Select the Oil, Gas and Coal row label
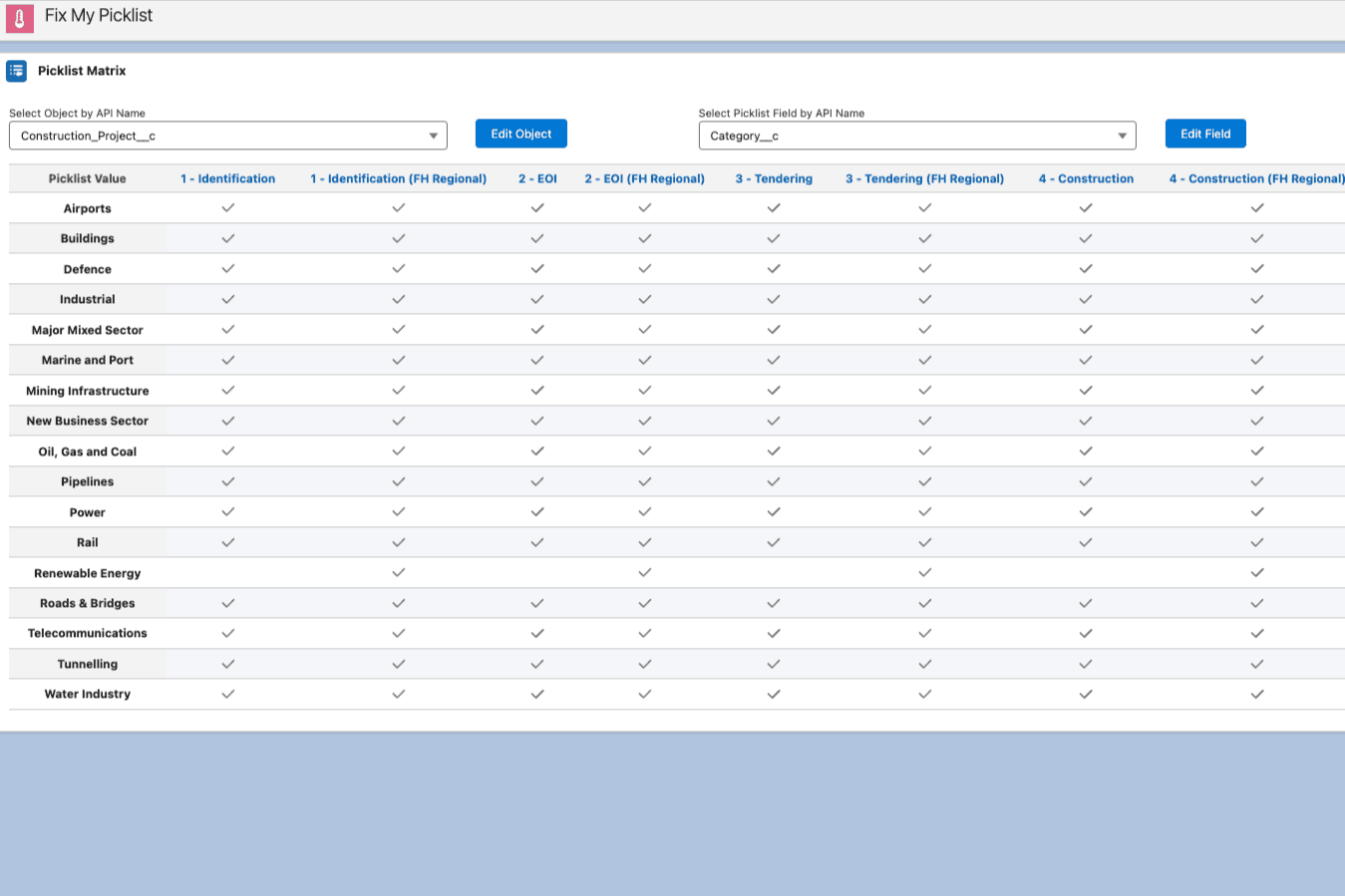Viewport: 1345px width, 896px height. 88,451
